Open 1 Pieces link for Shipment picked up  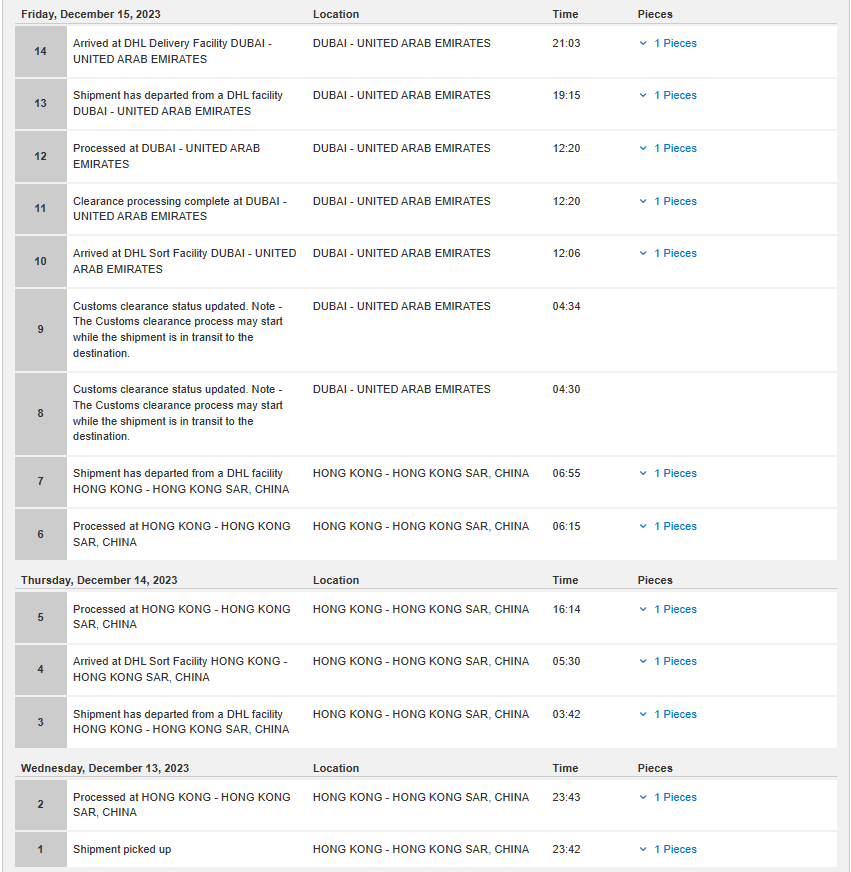[675, 849]
